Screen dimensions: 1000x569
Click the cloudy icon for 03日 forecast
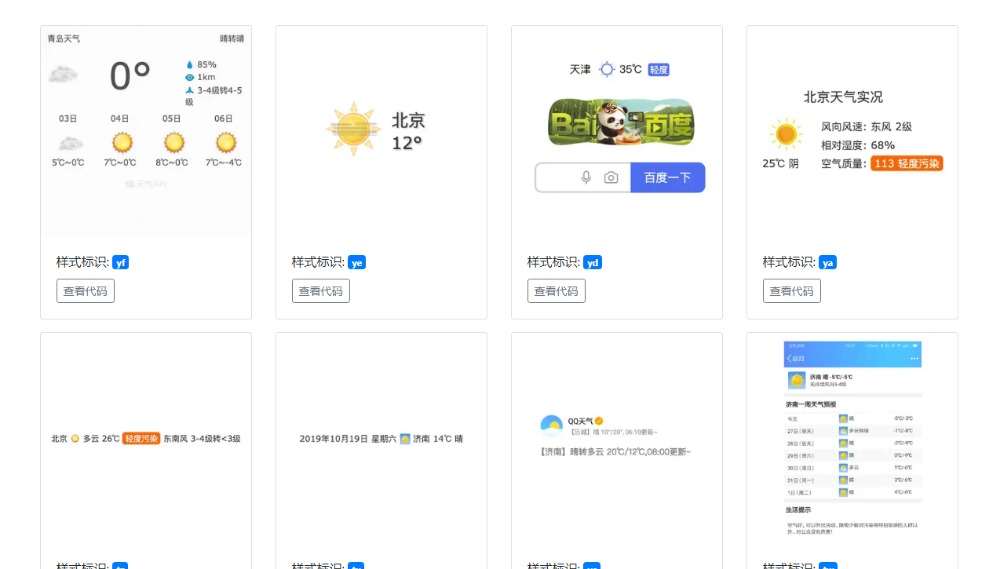[69, 143]
